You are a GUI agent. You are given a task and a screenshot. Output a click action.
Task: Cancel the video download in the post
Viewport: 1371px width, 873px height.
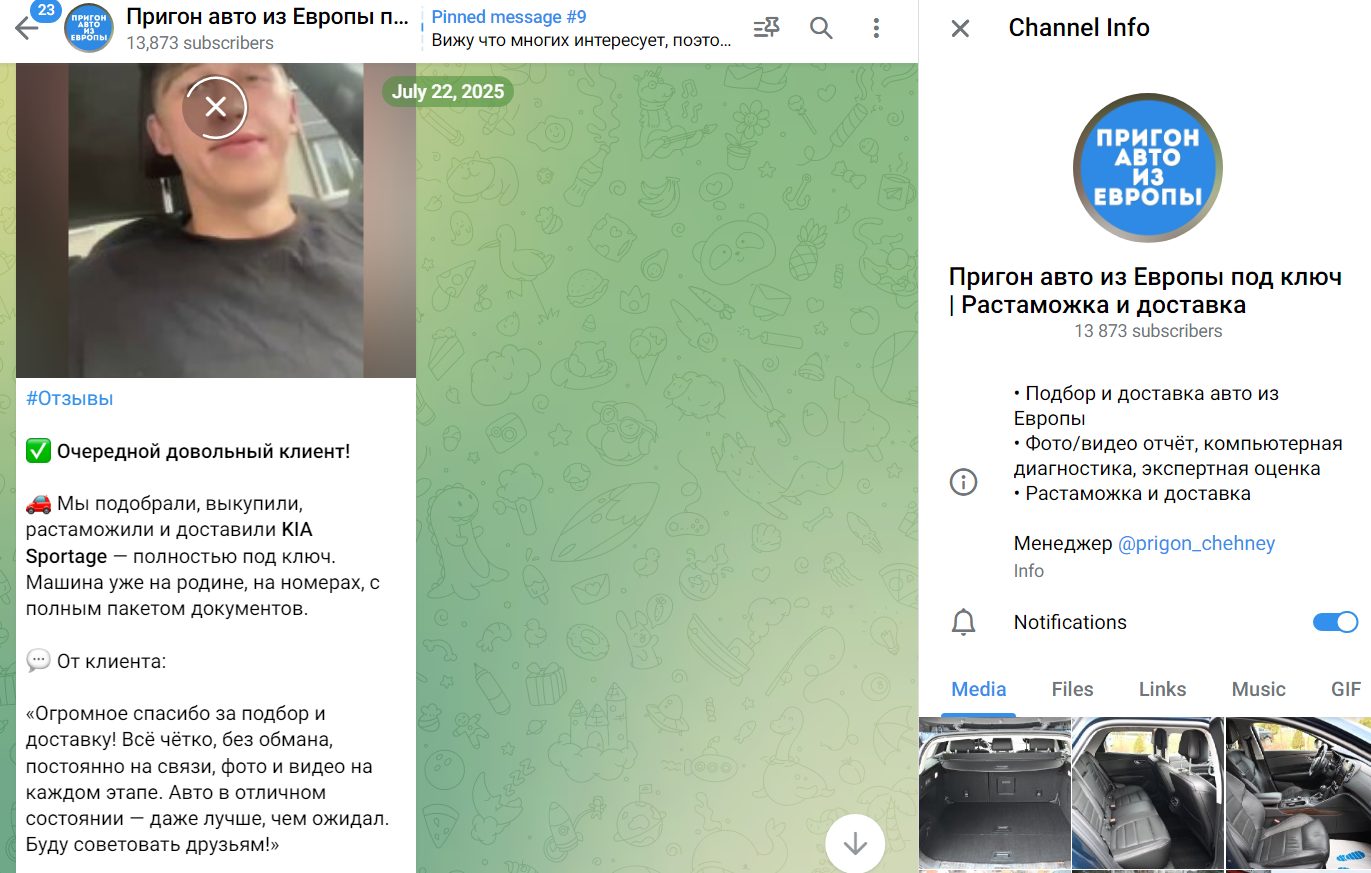[x=215, y=107]
